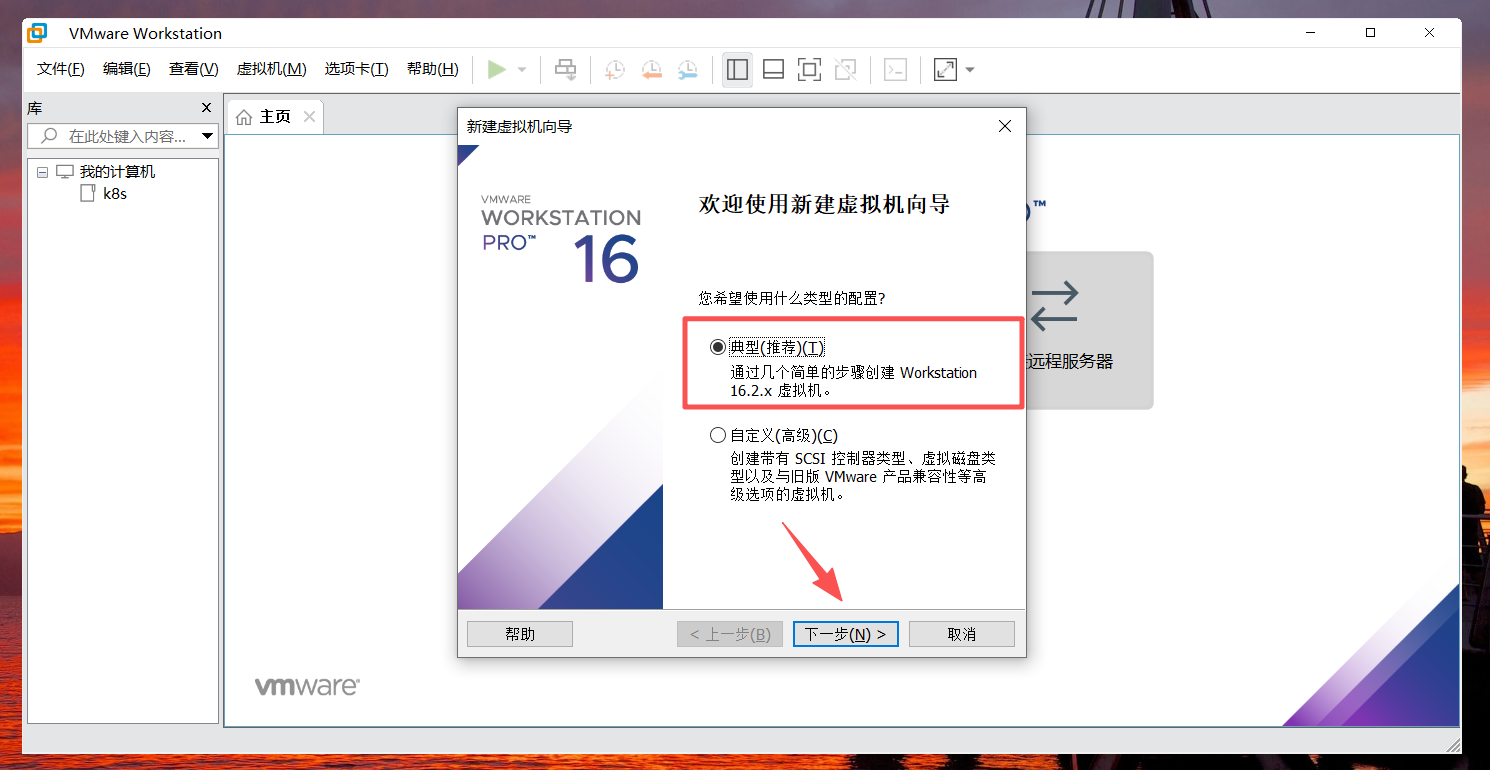Open the 文件(F) menu
1490x770 pixels.
61,69
